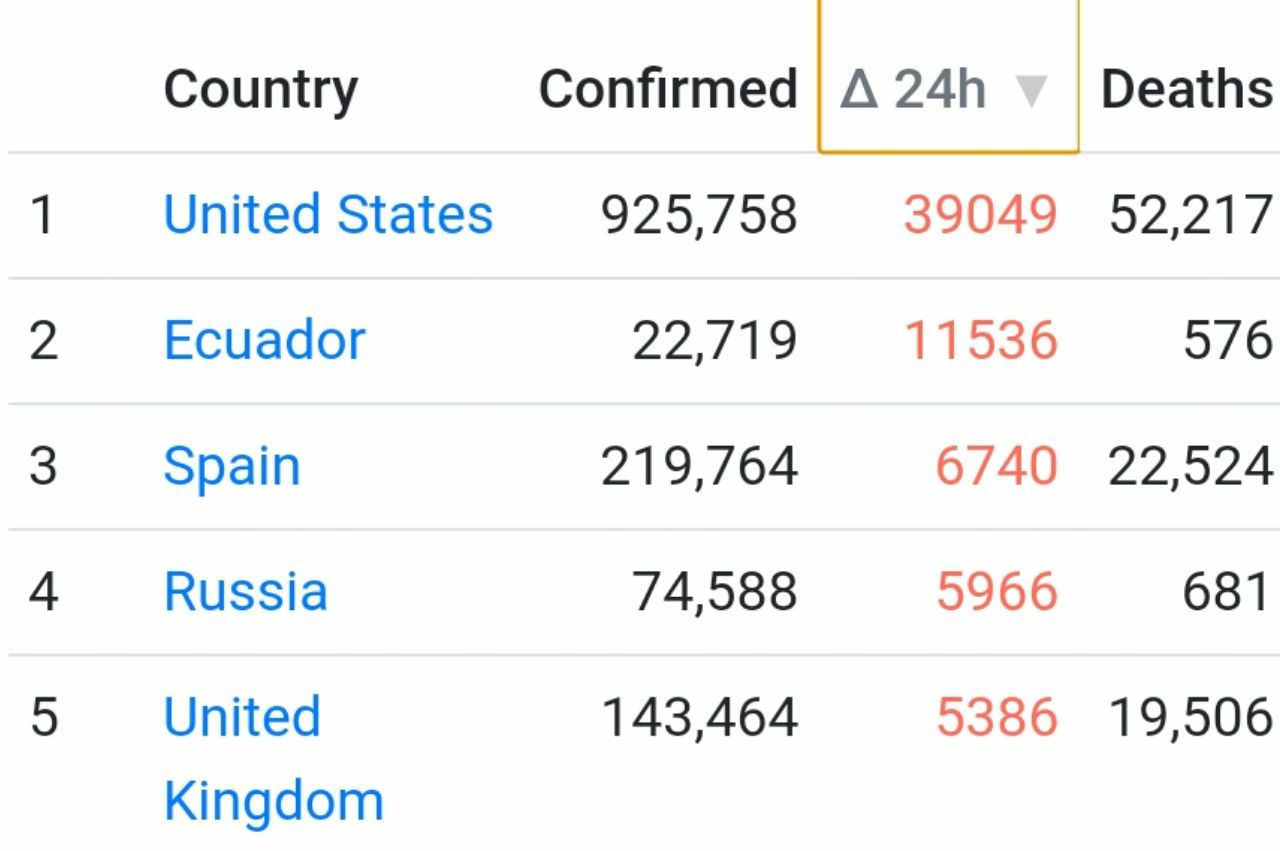Click the red 39049 daily change value
The width and height of the screenshot is (1280, 851).
pos(980,215)
